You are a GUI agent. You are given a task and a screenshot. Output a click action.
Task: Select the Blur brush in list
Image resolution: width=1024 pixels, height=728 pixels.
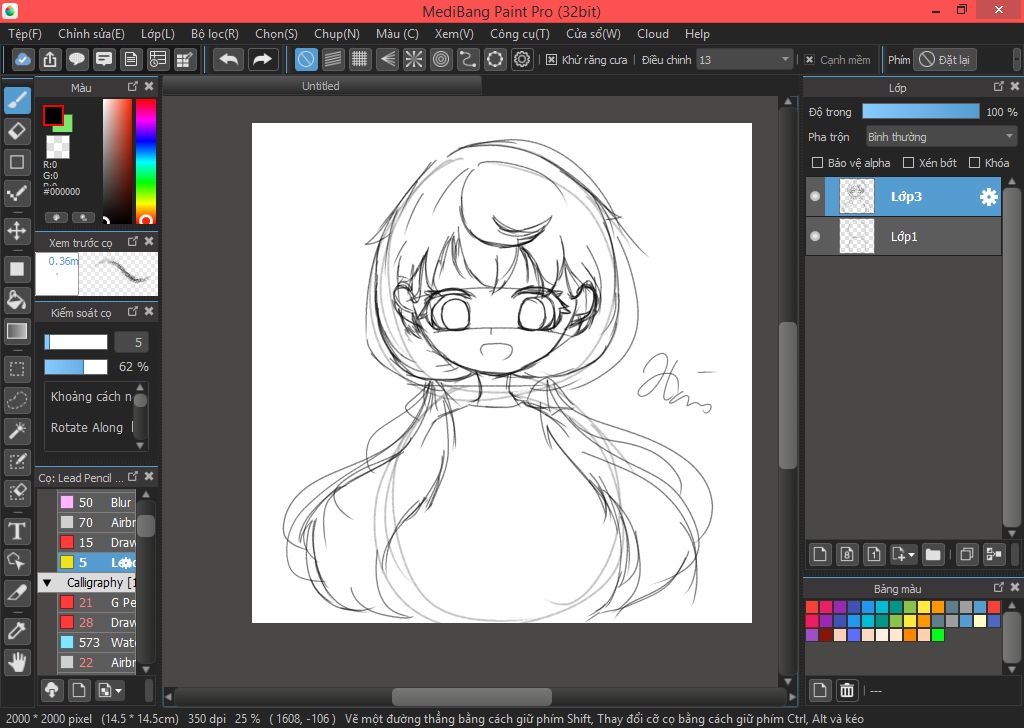tap(120, 502)
